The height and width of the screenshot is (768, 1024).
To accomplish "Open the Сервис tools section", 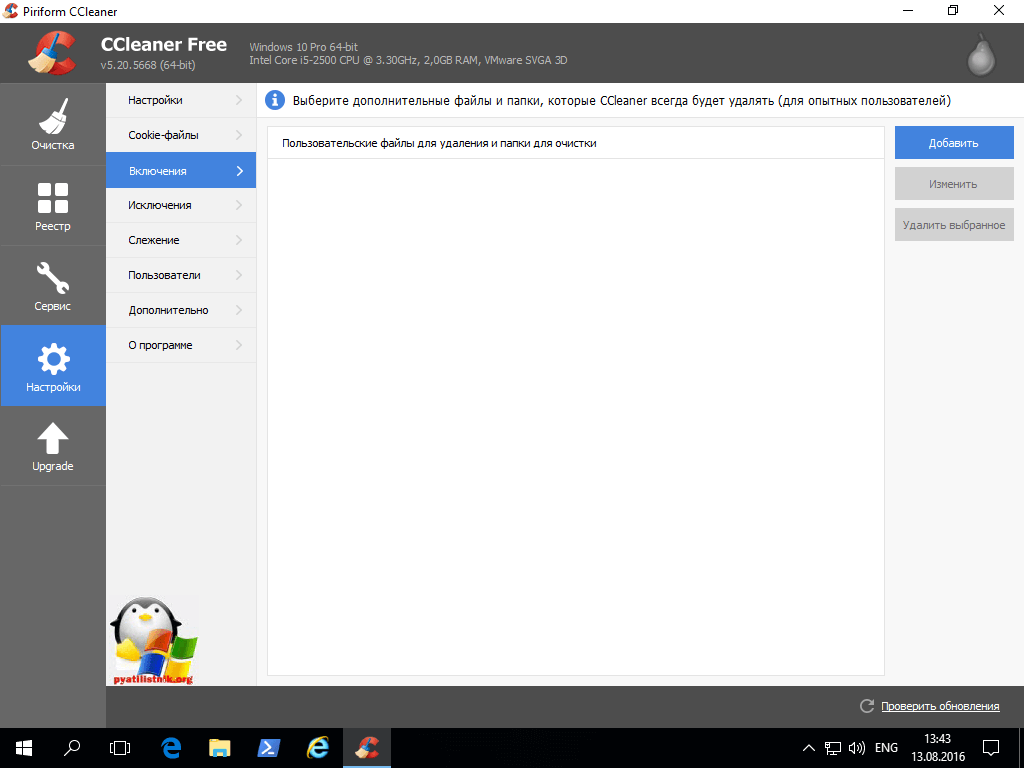I will click(x=52, y=285).
